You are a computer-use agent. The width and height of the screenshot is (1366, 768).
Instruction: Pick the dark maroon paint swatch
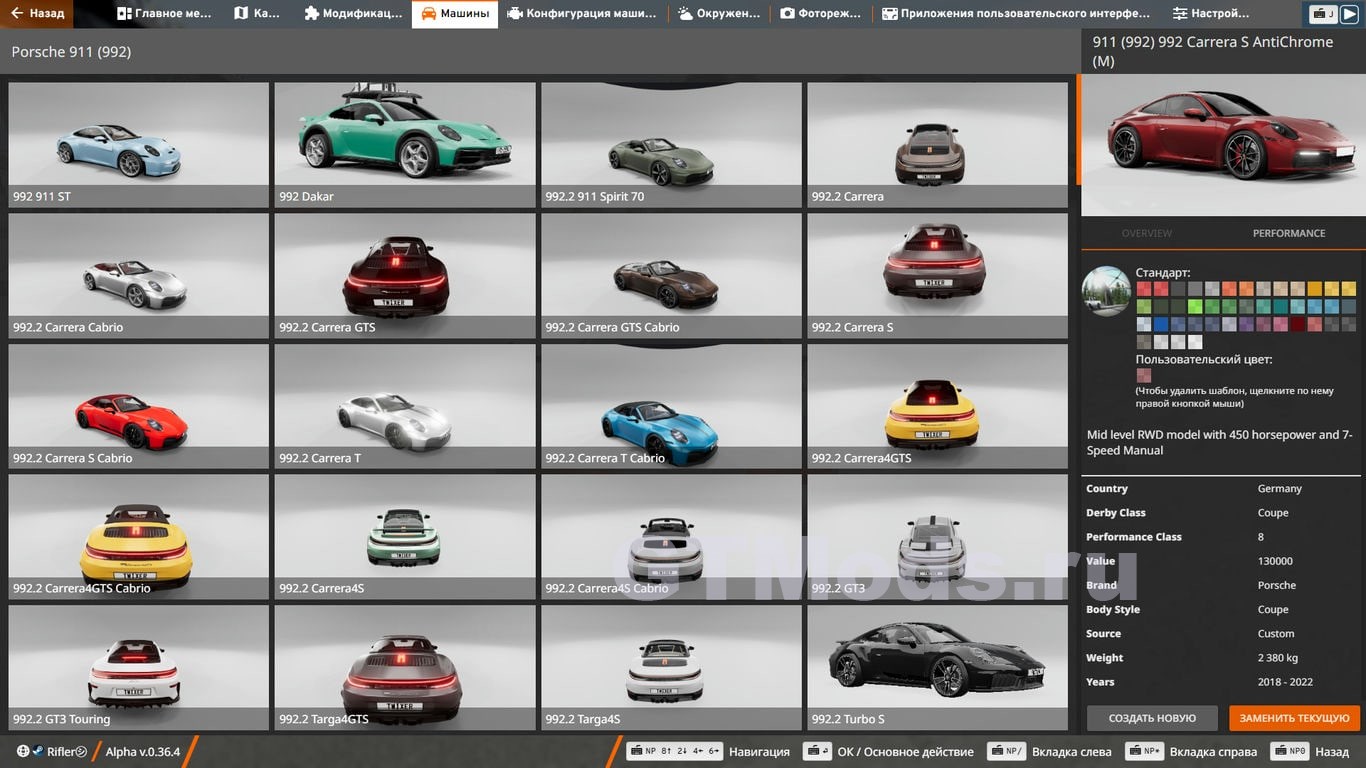1298,324
